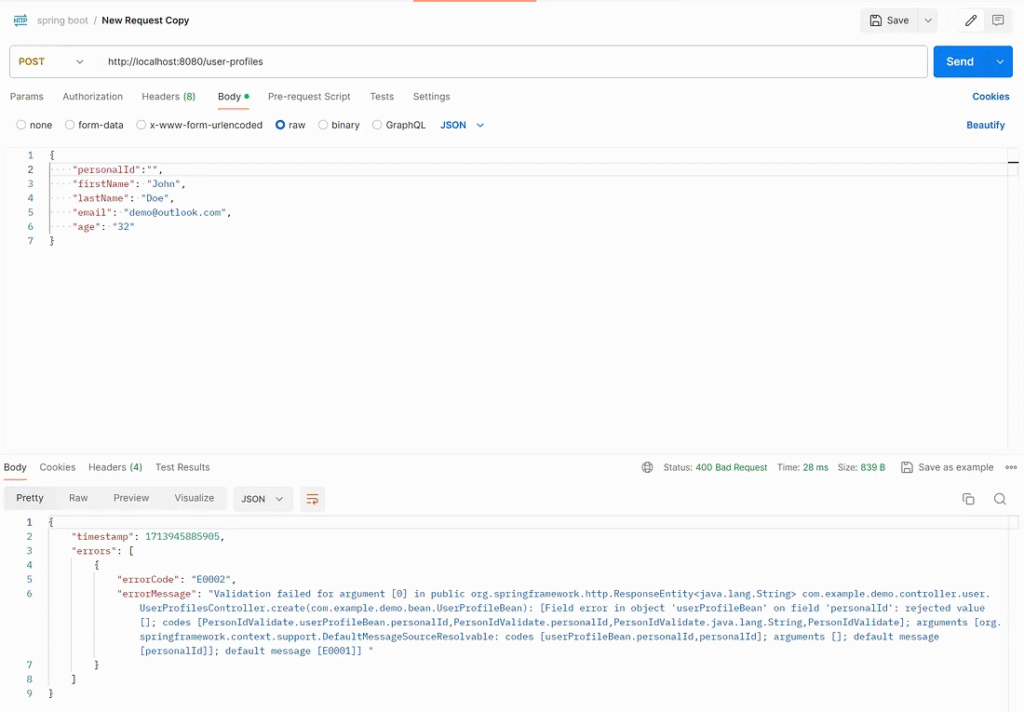Open the comments icon

[997, 20]
